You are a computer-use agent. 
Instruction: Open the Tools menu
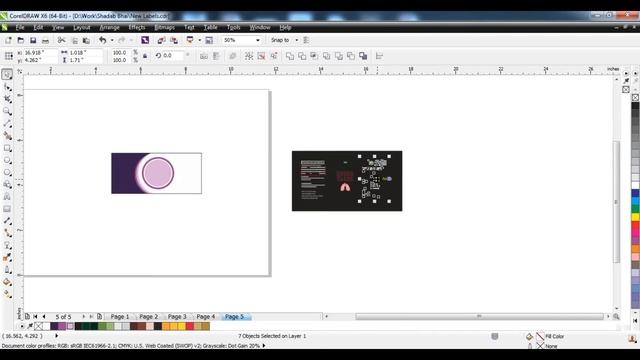point(233,27)
